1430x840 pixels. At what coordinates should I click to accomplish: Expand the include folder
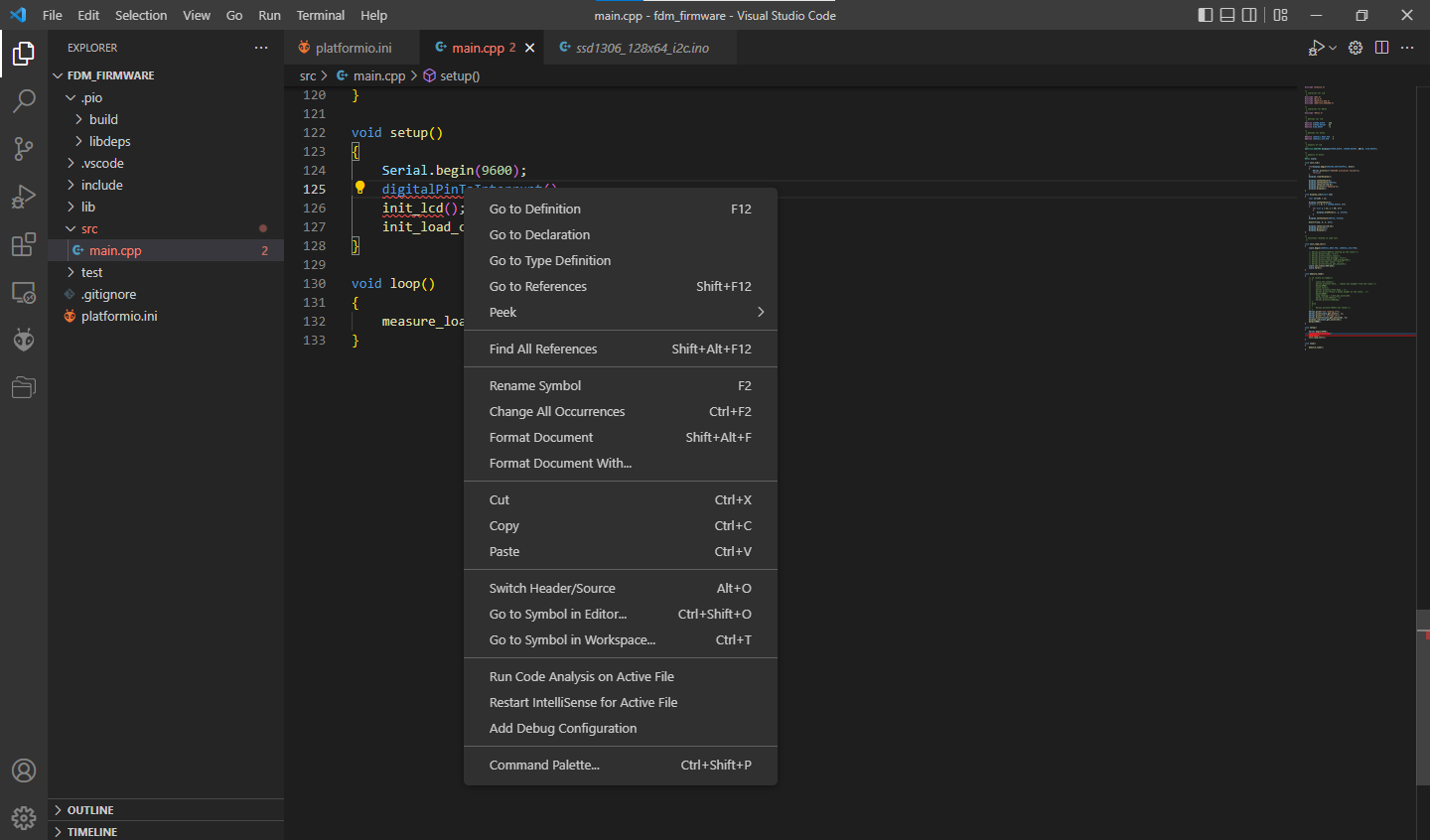click(166, 185)
